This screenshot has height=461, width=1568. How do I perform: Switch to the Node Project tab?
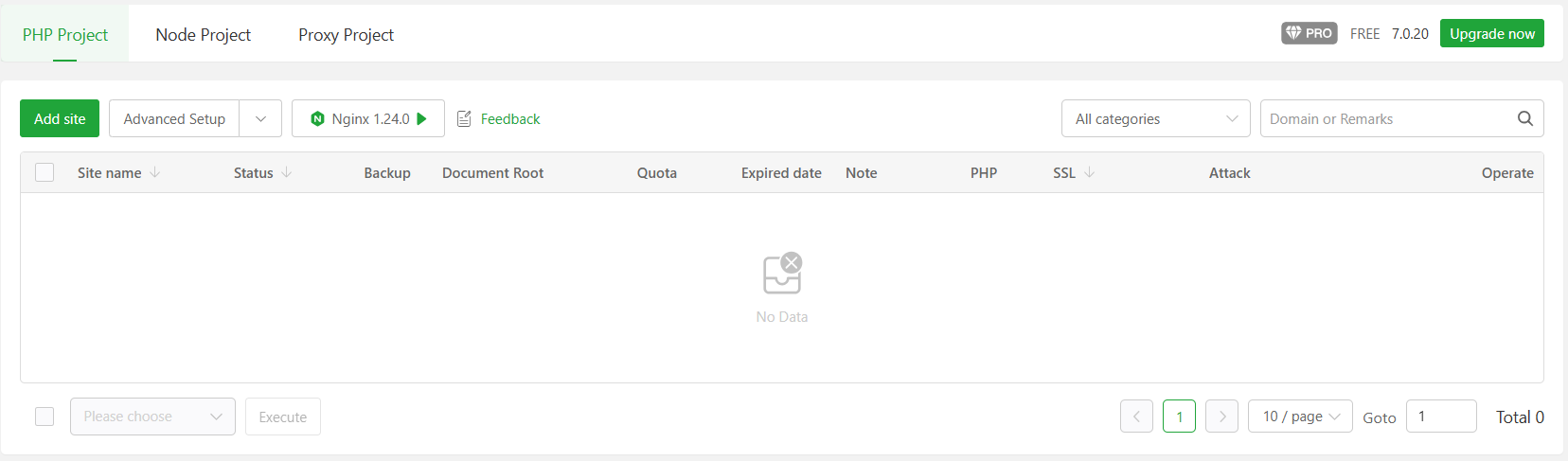click(x=203, y=35)
